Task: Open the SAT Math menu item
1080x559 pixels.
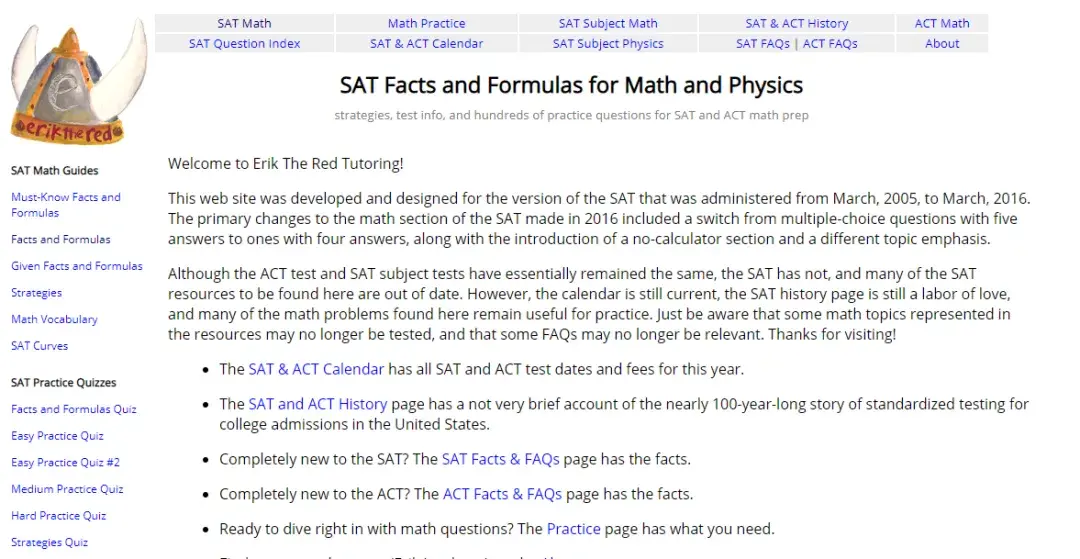Action: click(244, 23)
